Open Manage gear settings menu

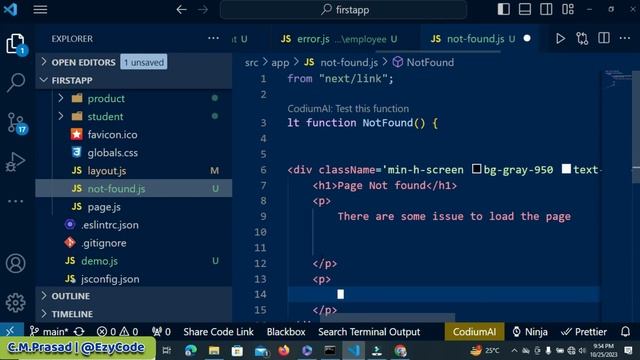pos(16,302)
